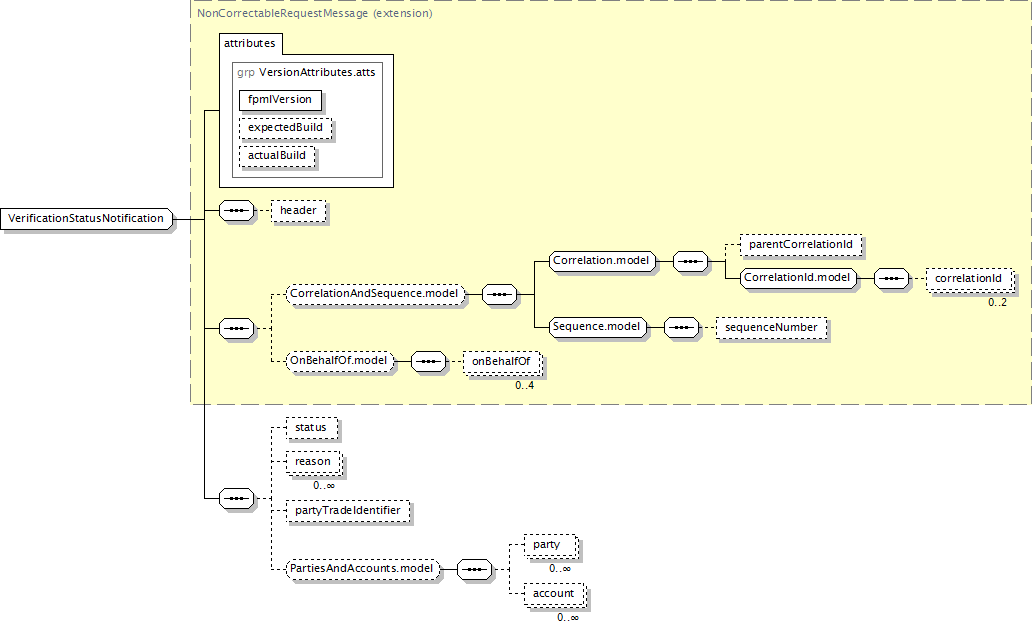
Task: Click the sequence icon after CorrelationAndSequence.model
Action: point(499,294)
